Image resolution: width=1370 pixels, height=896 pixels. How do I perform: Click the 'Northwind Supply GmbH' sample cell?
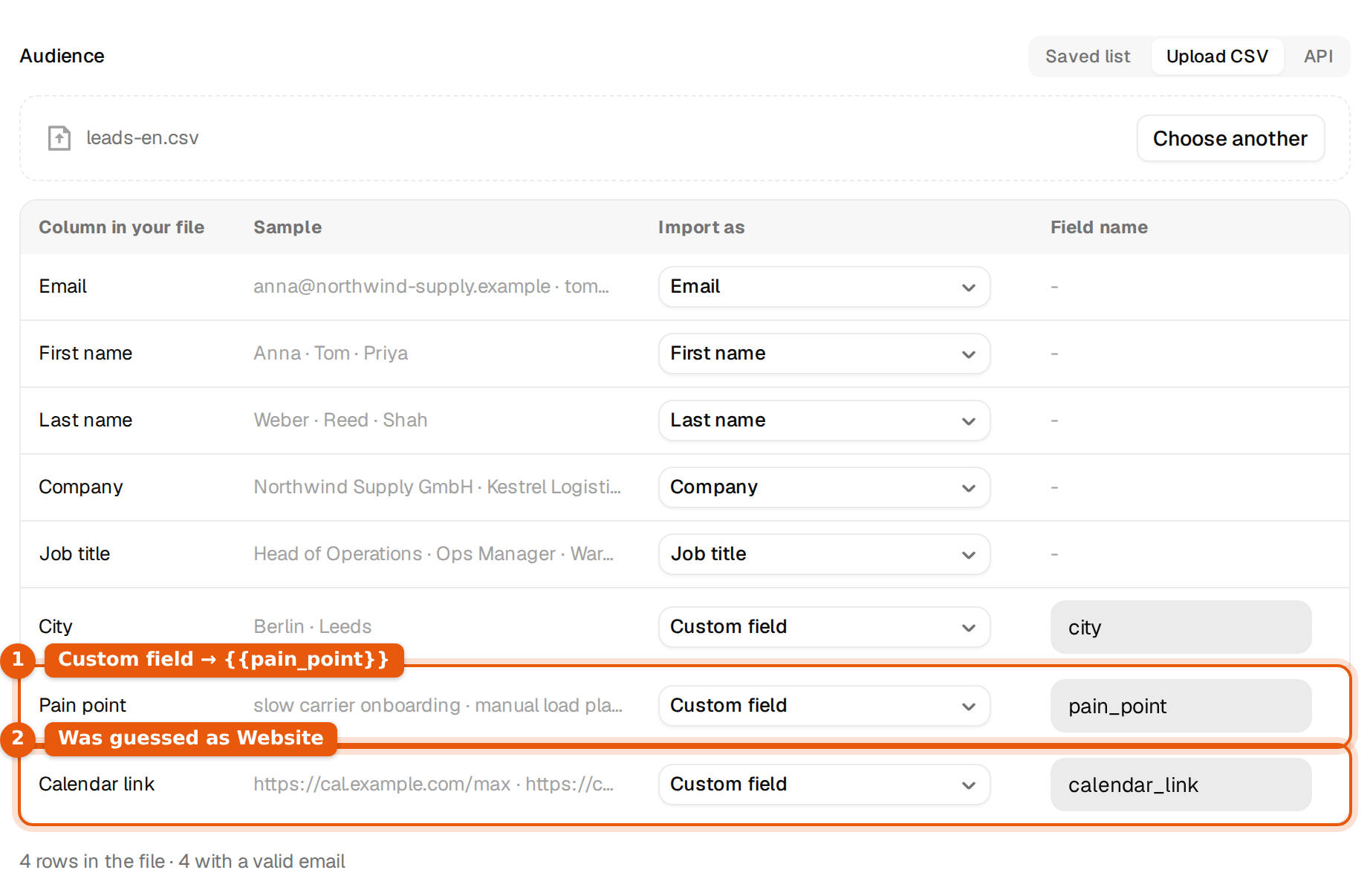pos(437,487)
